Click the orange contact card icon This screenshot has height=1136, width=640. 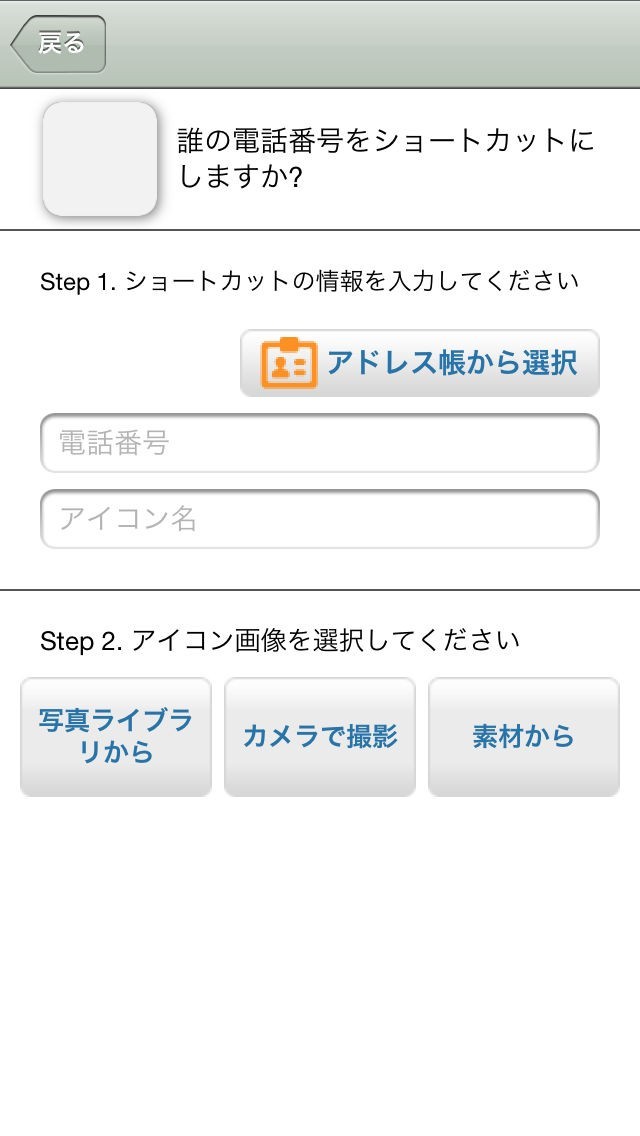coord(289,363)
